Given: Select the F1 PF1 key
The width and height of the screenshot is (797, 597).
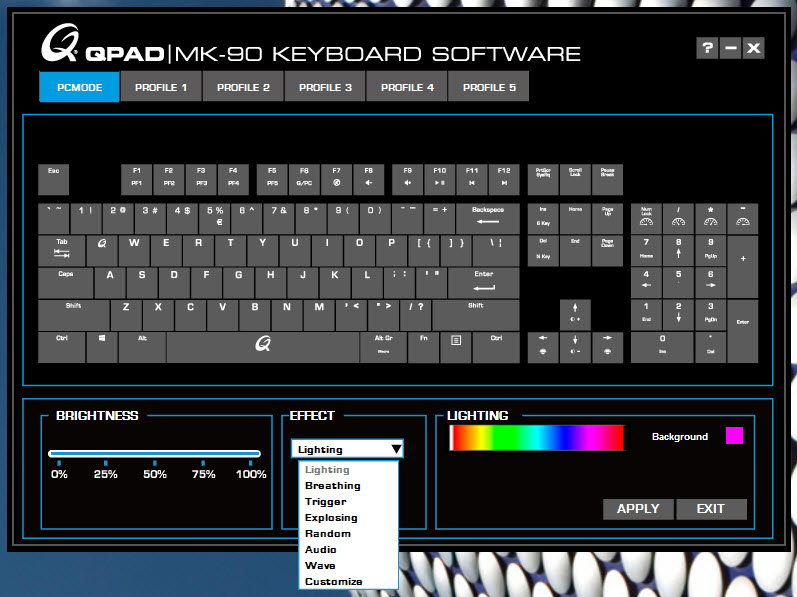Looking at the screenshot, I should click(x=136, y=179).
